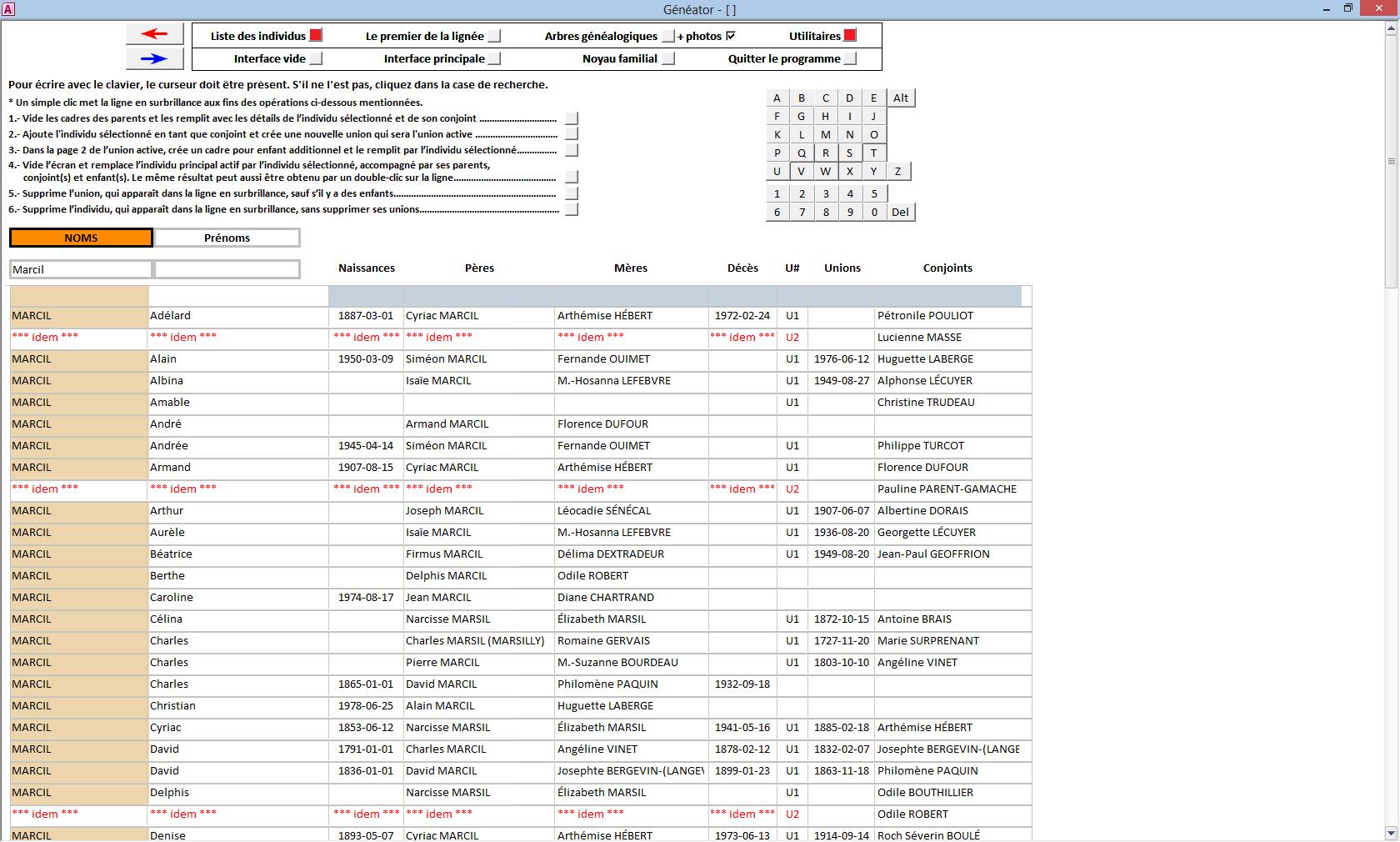
Task: Click father Charles MARSIL (MARSILLY)
Action: pyautogui.click(x=475, y=641)
